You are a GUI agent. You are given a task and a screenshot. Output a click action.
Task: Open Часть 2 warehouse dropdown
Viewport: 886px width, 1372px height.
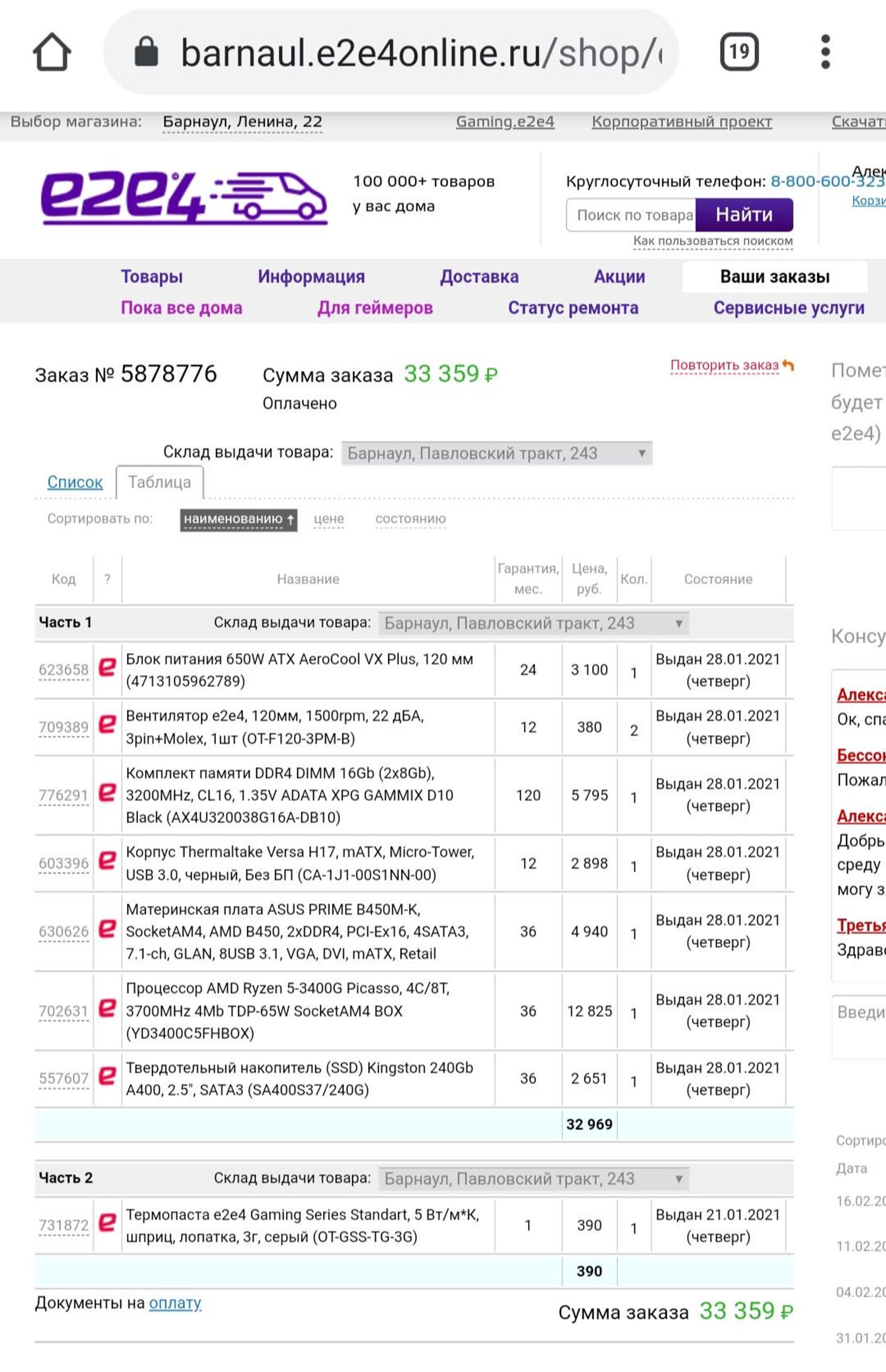533,1179
